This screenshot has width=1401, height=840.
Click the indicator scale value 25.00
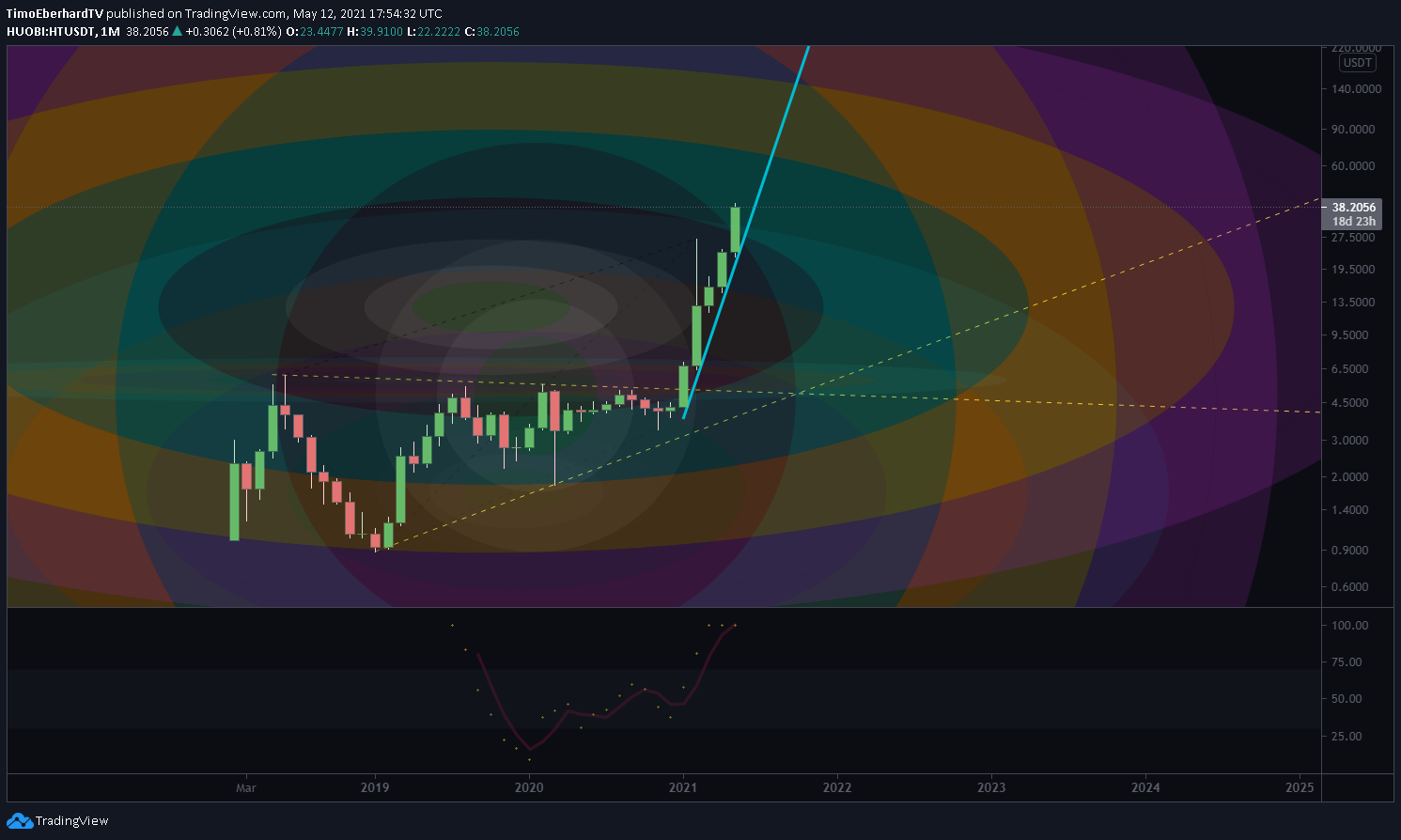[1347, 737]
